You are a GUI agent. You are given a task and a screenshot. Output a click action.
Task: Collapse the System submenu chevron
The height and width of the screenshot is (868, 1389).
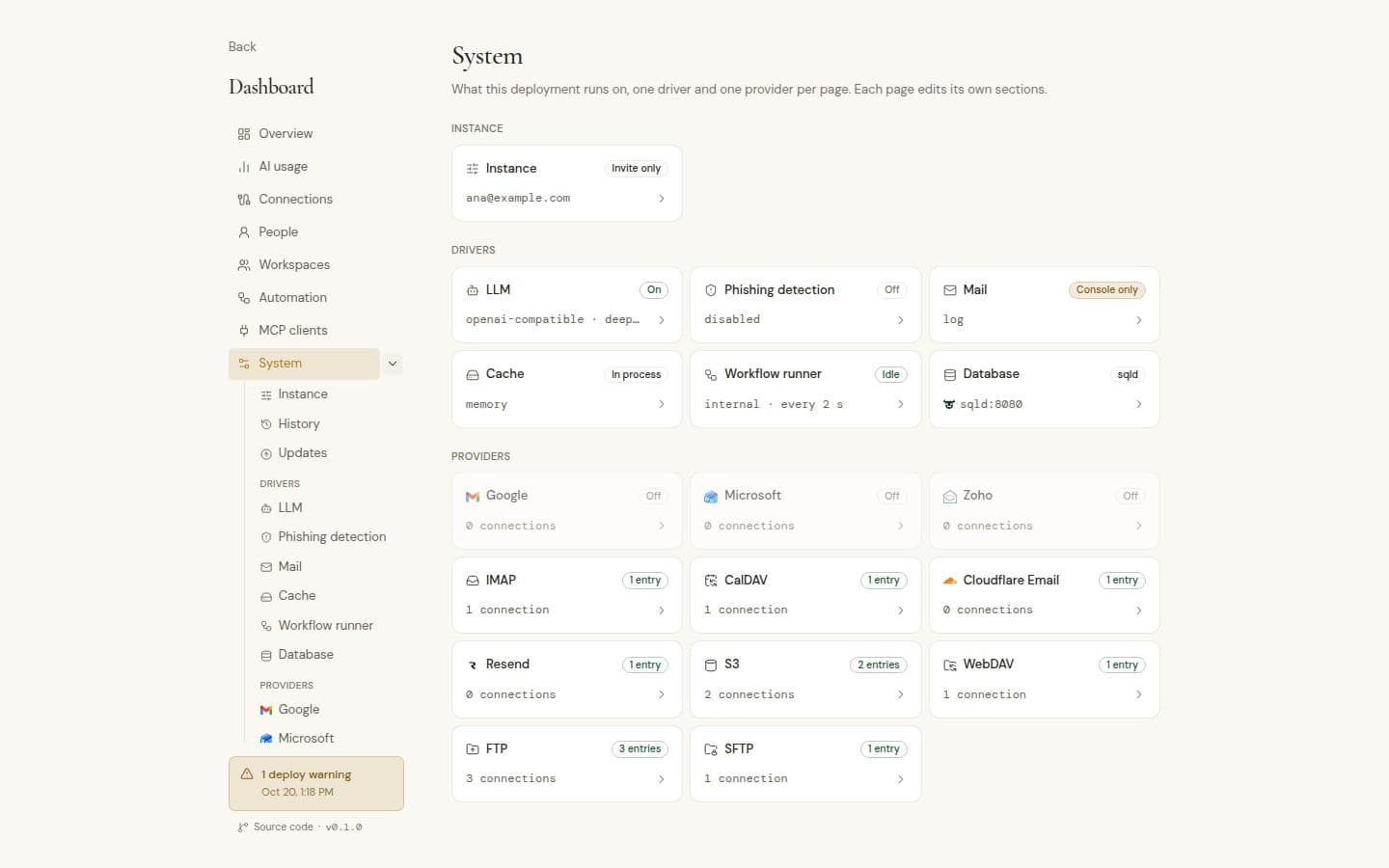coord(393,364)
